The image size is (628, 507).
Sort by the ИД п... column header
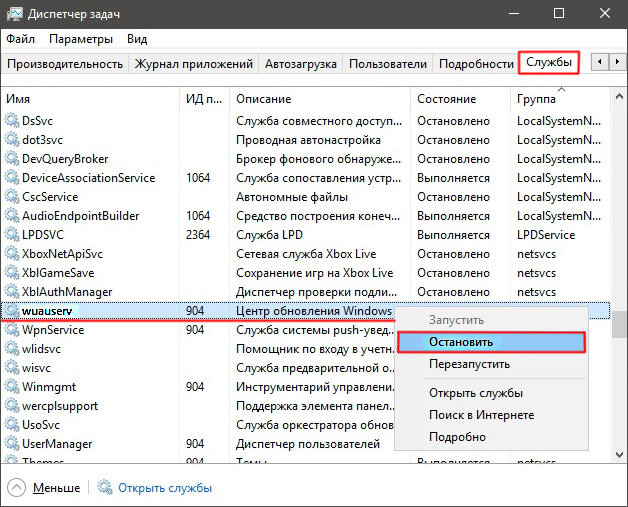click(x=204, y=99)
